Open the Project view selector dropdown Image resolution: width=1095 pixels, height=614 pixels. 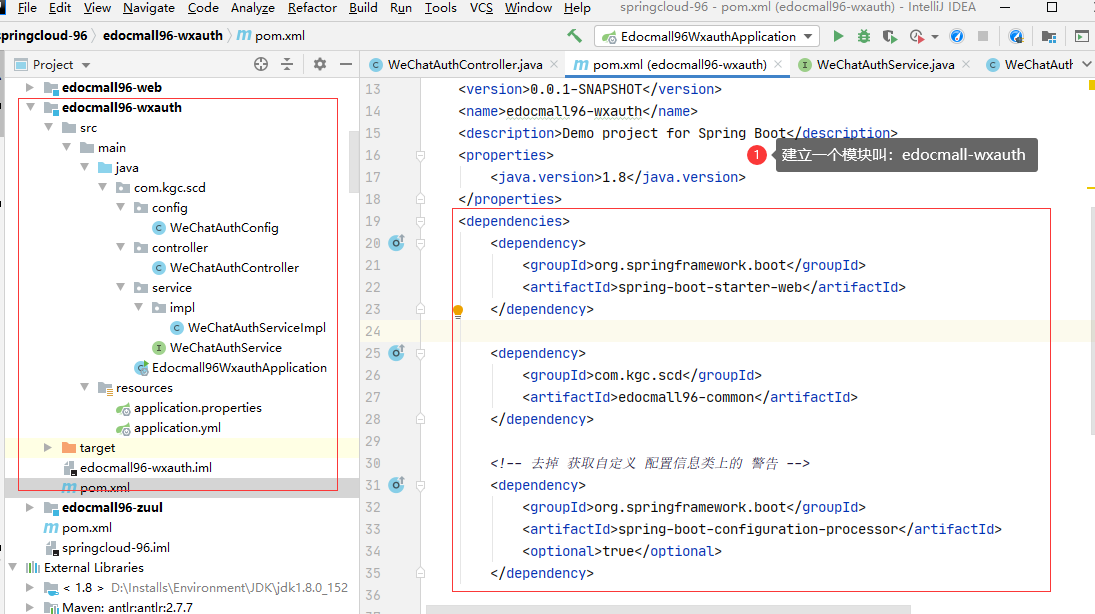[x=86, y=65]
